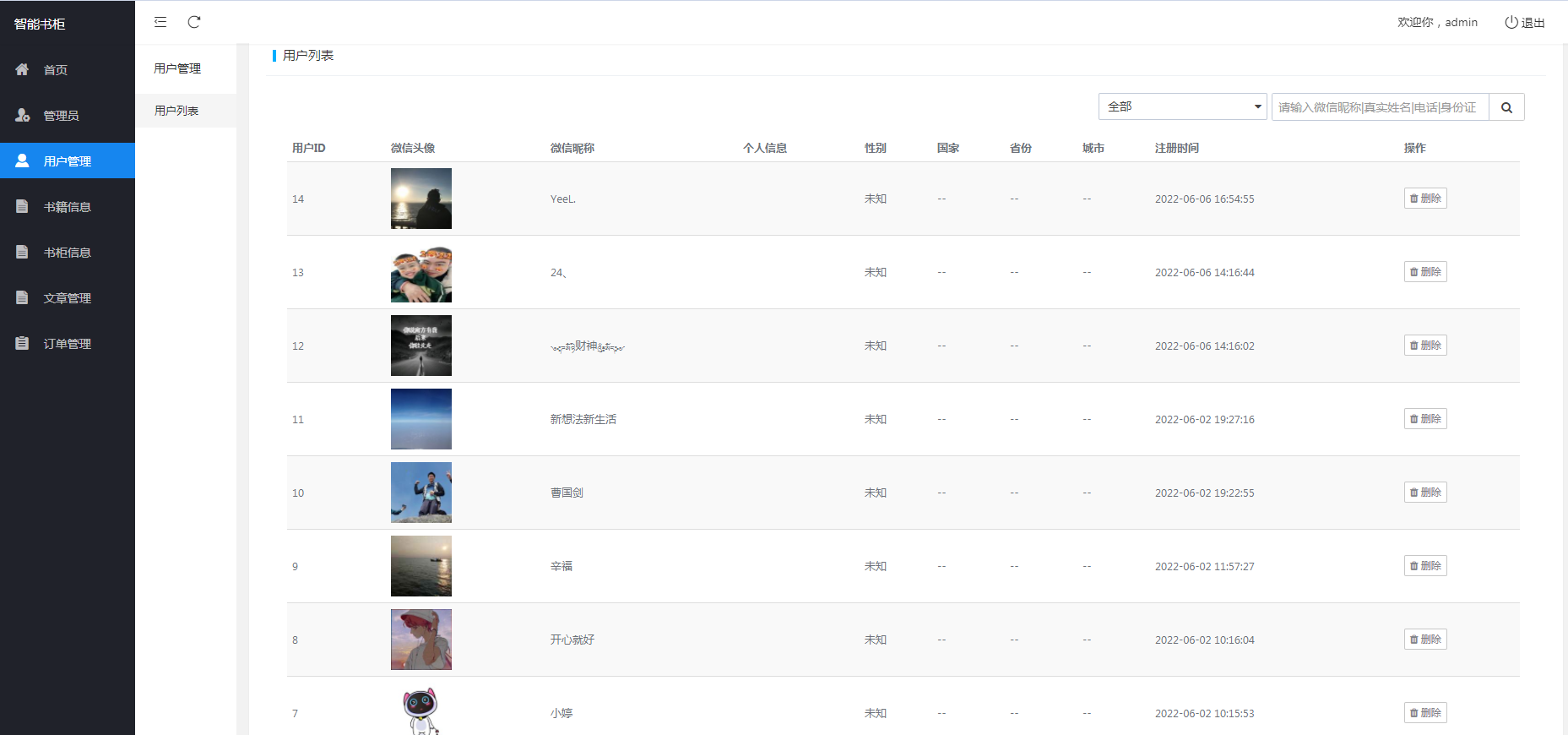
Task: Click avatar thumbnail of user 新想法新生活
Action: (421, 419)
